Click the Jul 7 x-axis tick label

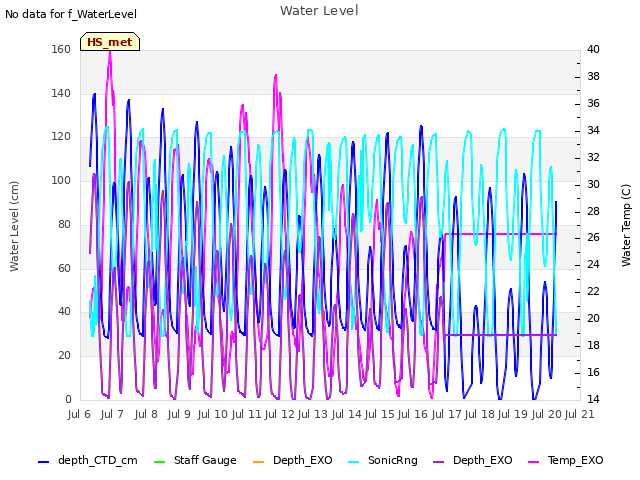[x=112, y=414]
